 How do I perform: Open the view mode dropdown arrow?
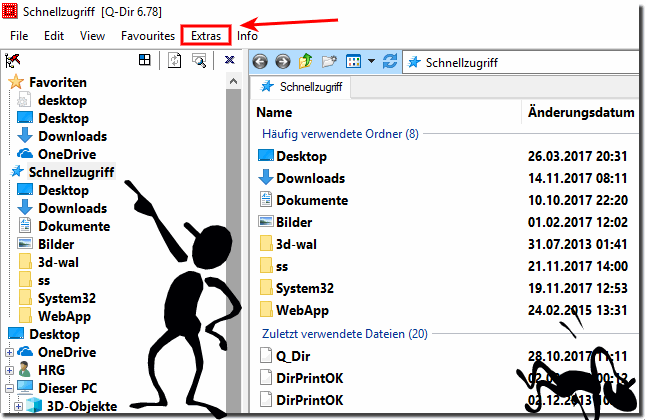pos(371,61)
